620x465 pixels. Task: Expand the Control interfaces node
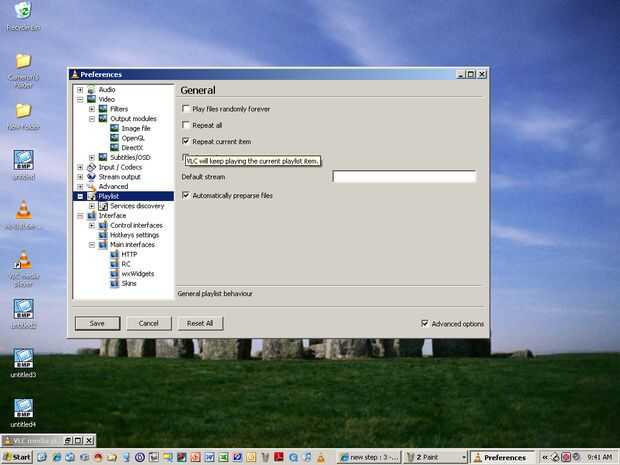point(92,225)
